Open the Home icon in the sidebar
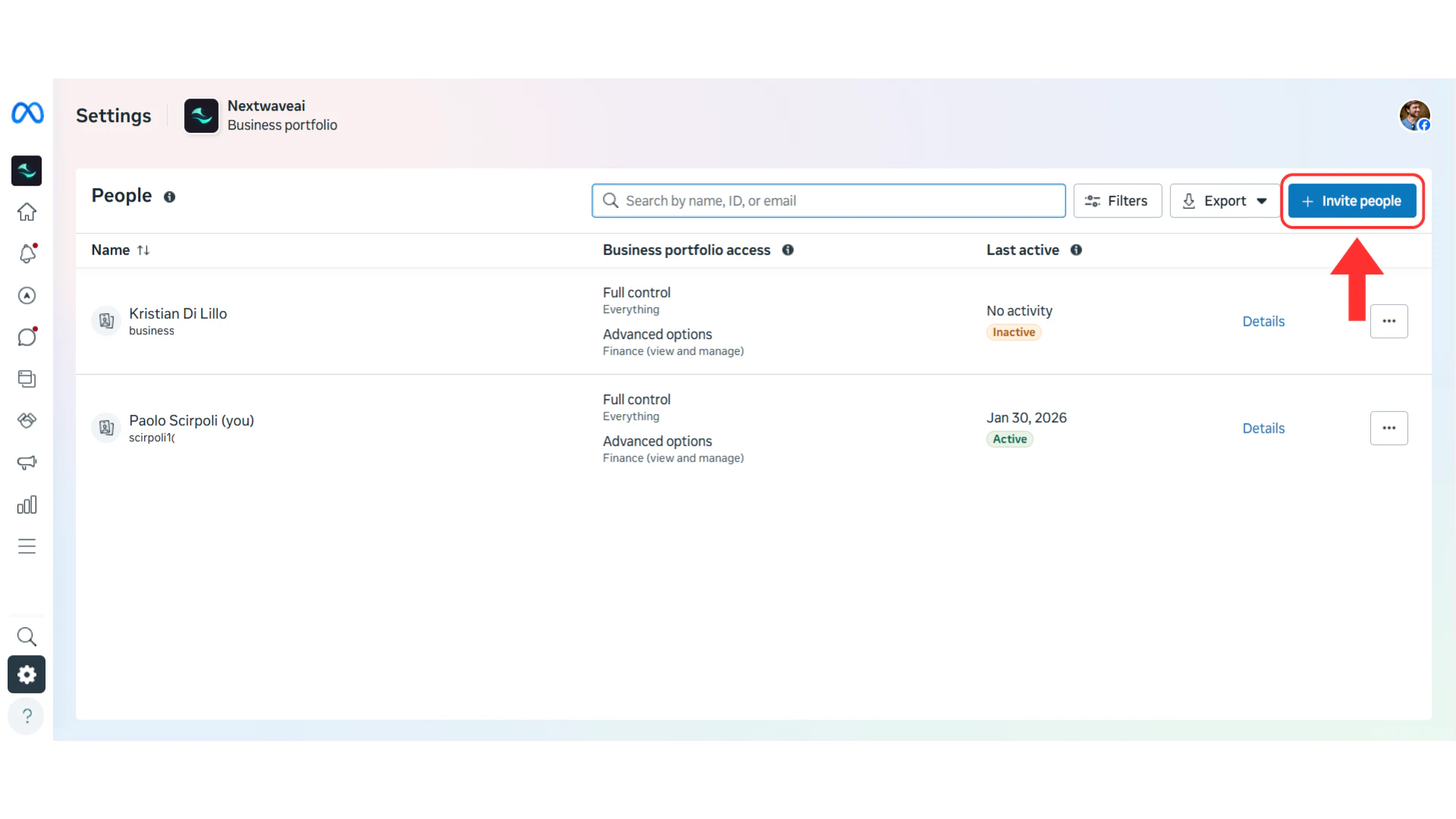The height and width of the screenshot is (819, 1456). [27, 212]
